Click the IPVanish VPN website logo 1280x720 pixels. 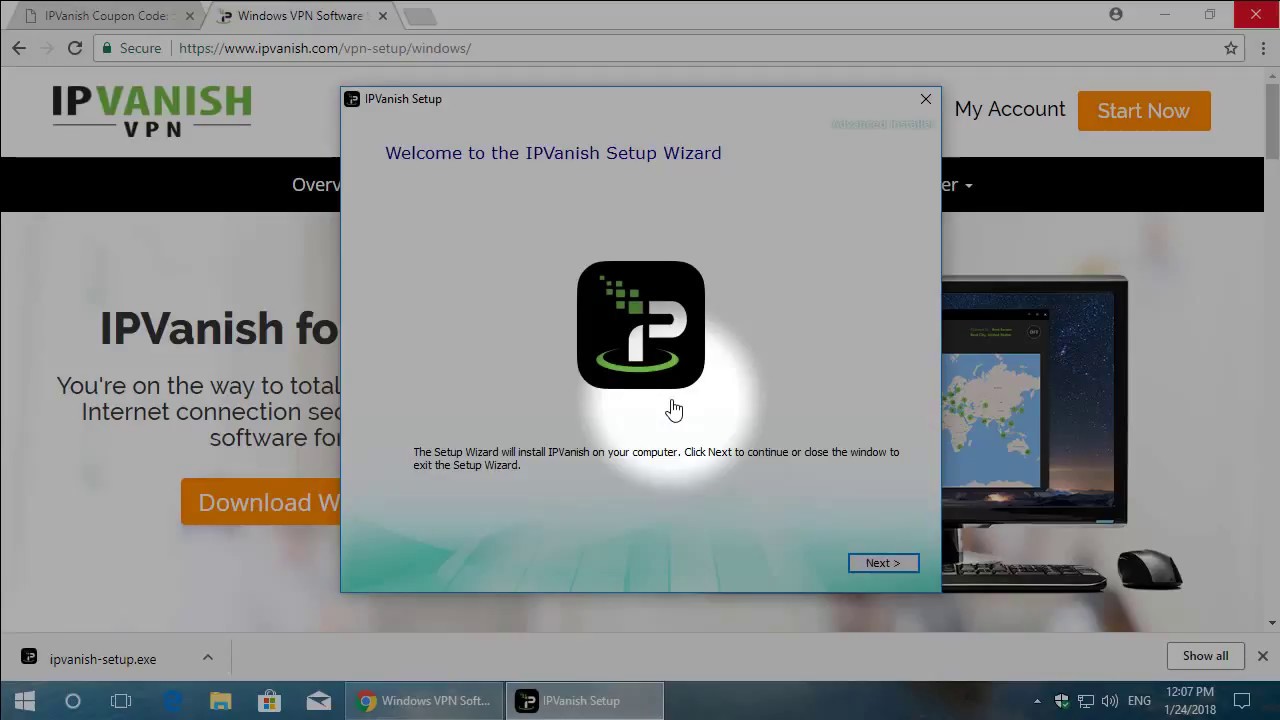(152, 111)
